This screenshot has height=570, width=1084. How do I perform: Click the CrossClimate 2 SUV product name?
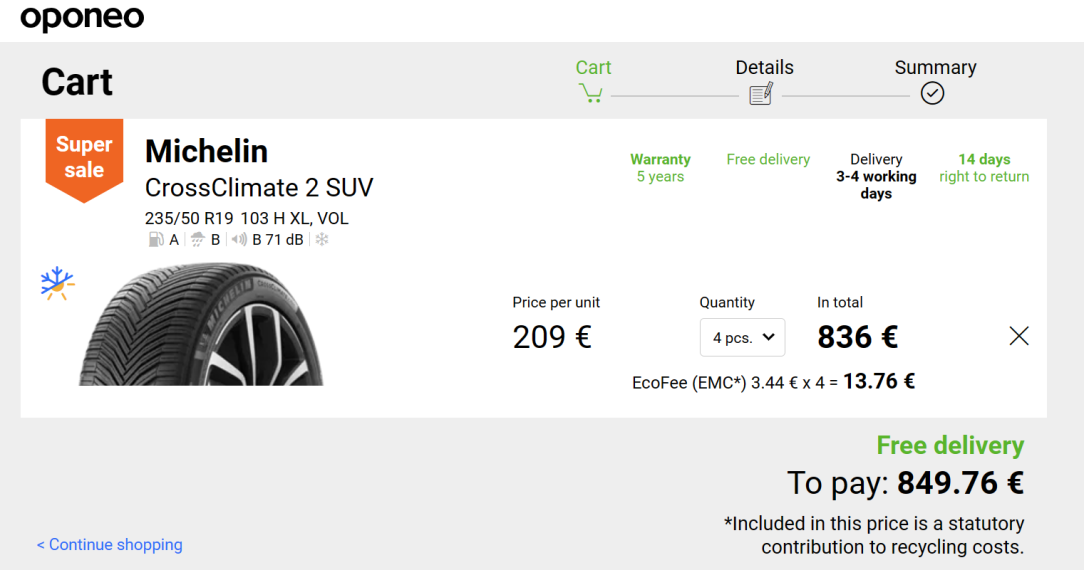coord(259,187)
